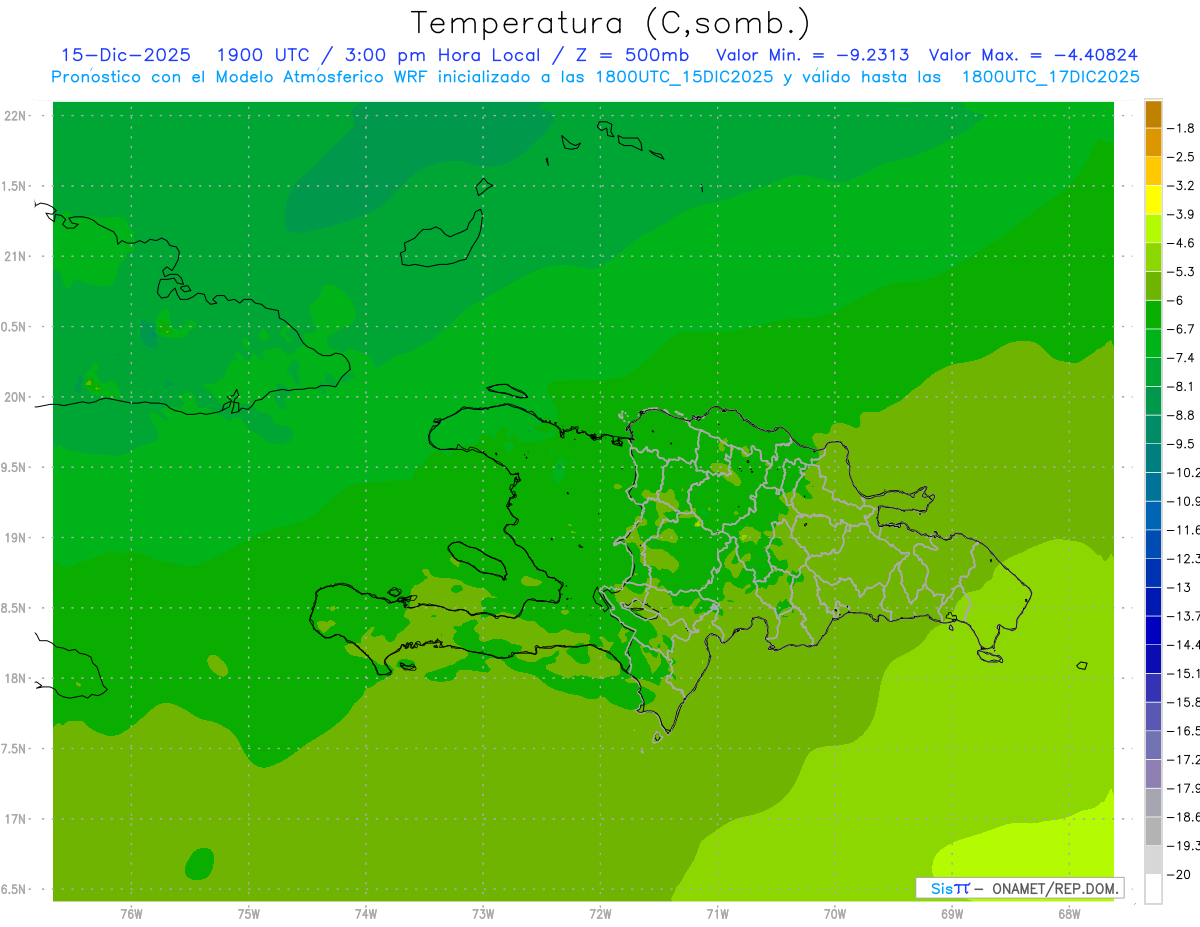Click the '73W' longitude label
Image resolution: width=1200 pixels, height=927 pixels.
[483, 913]
